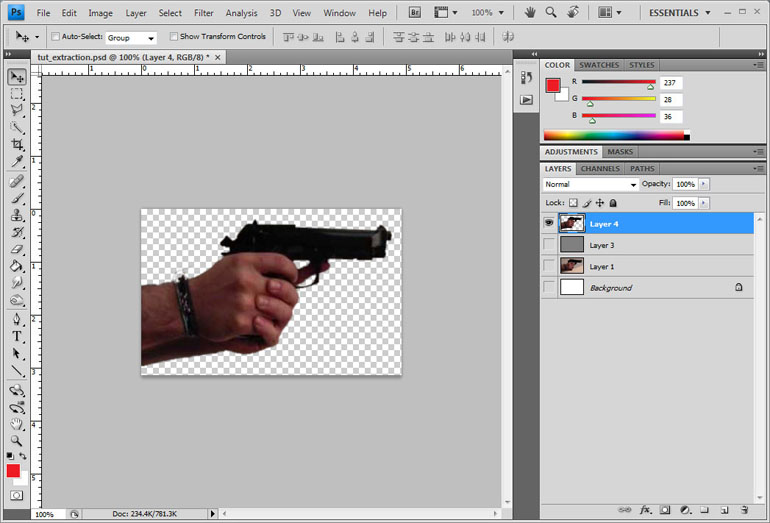Select Layer 1 thumbnail
Viewport: 770px width, 523px height.
click(x=572, y=266)
